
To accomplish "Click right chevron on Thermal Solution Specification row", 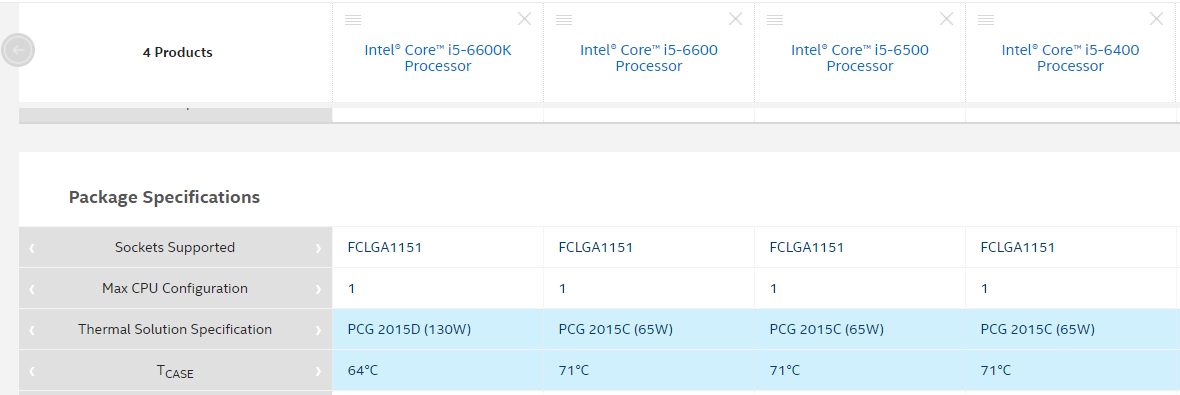I will tap(318, 330).
